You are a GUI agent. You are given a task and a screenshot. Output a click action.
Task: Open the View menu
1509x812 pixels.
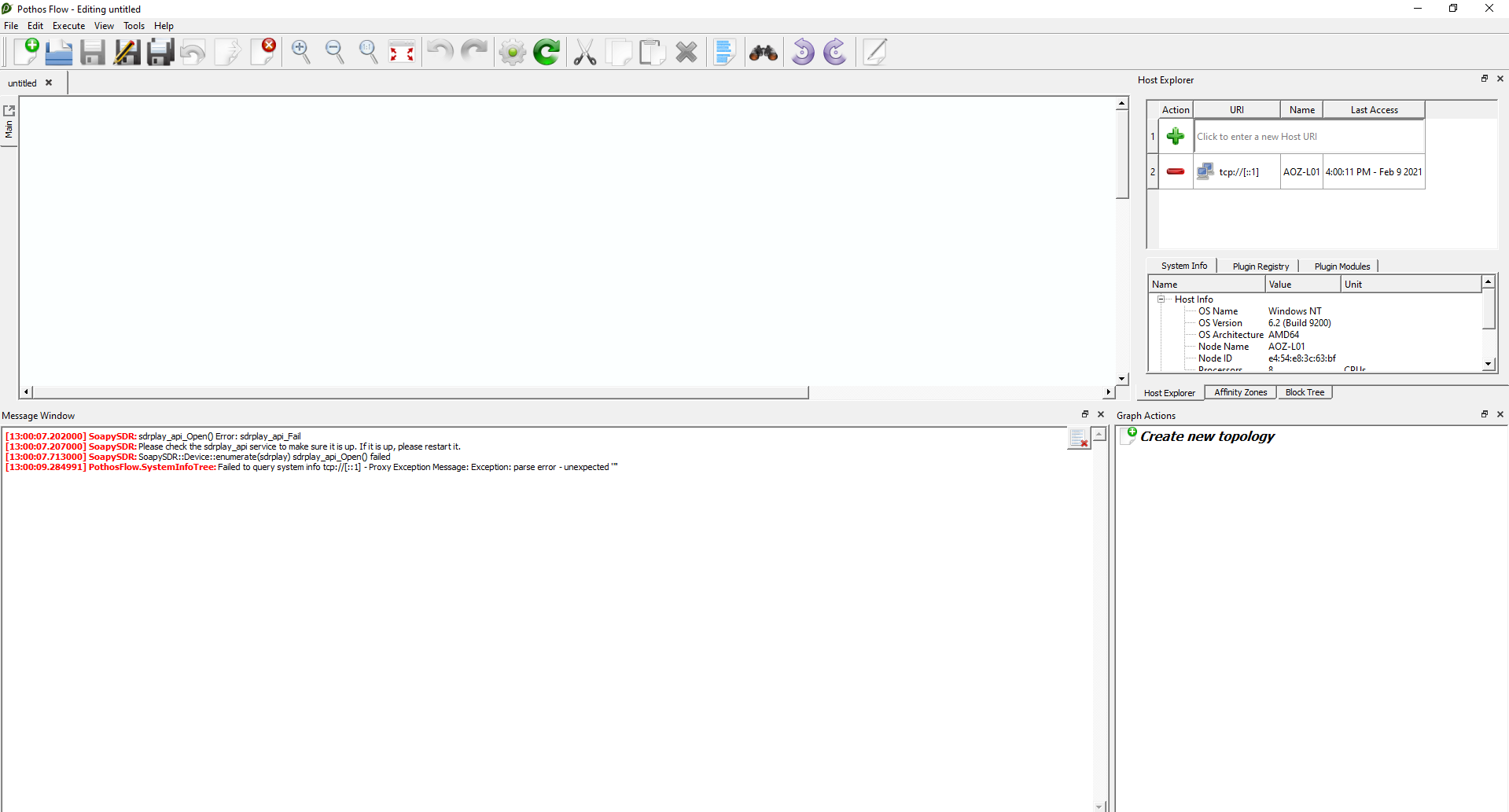(104, 26)
